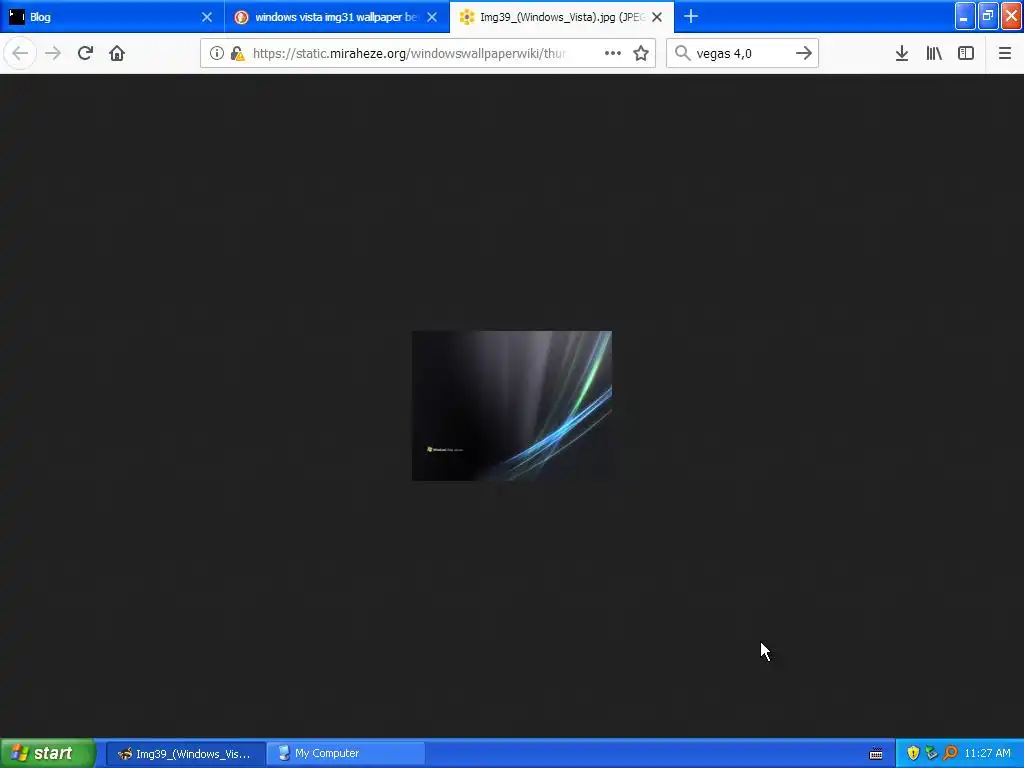View the connection security lock warning

pos(238,53)
